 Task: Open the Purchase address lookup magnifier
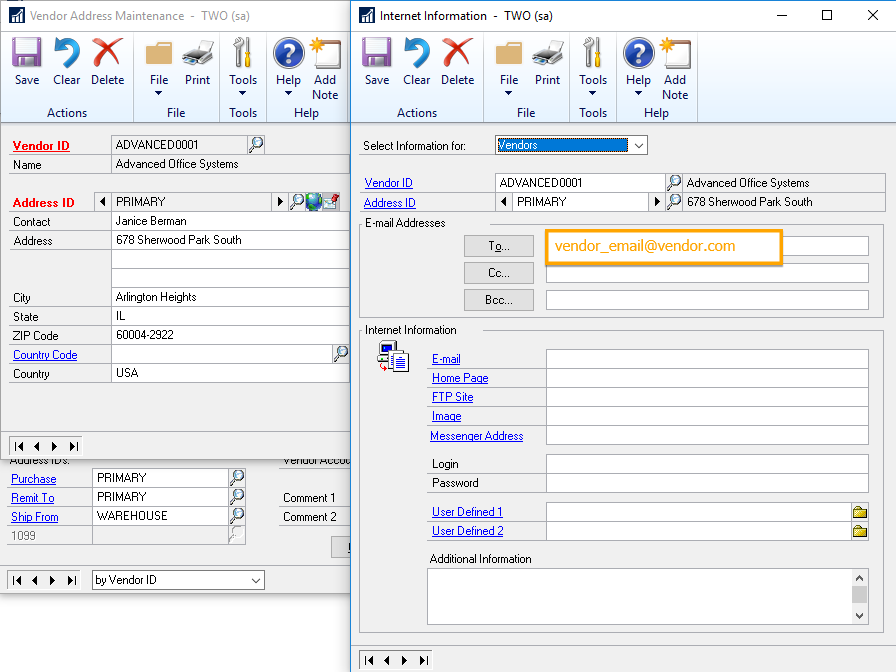pos(237,477)
